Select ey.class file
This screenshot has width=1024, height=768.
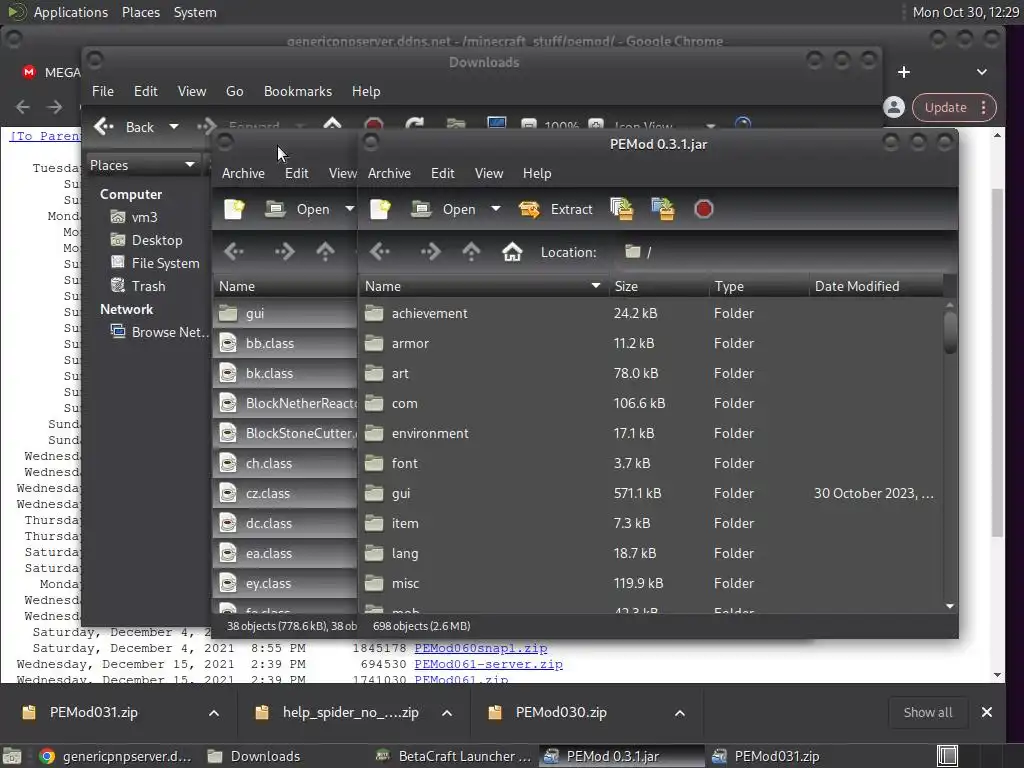click(285, 584)
